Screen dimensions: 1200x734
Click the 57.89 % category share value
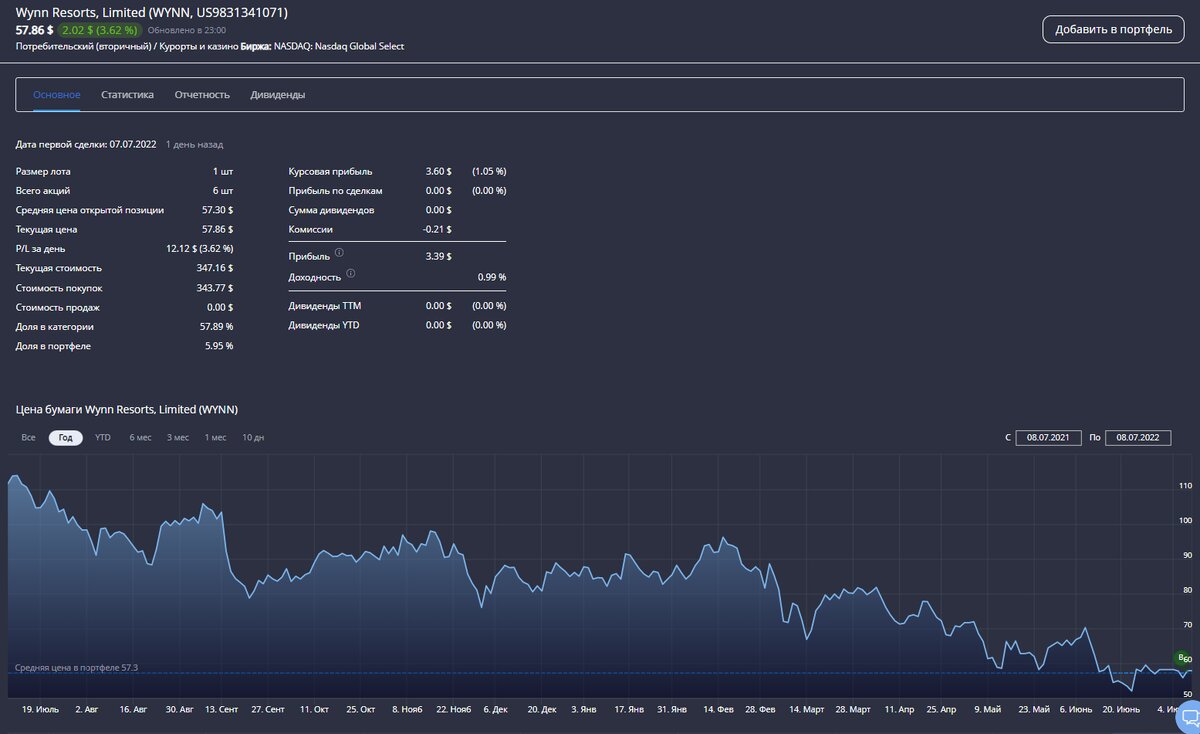click(216, 327)
